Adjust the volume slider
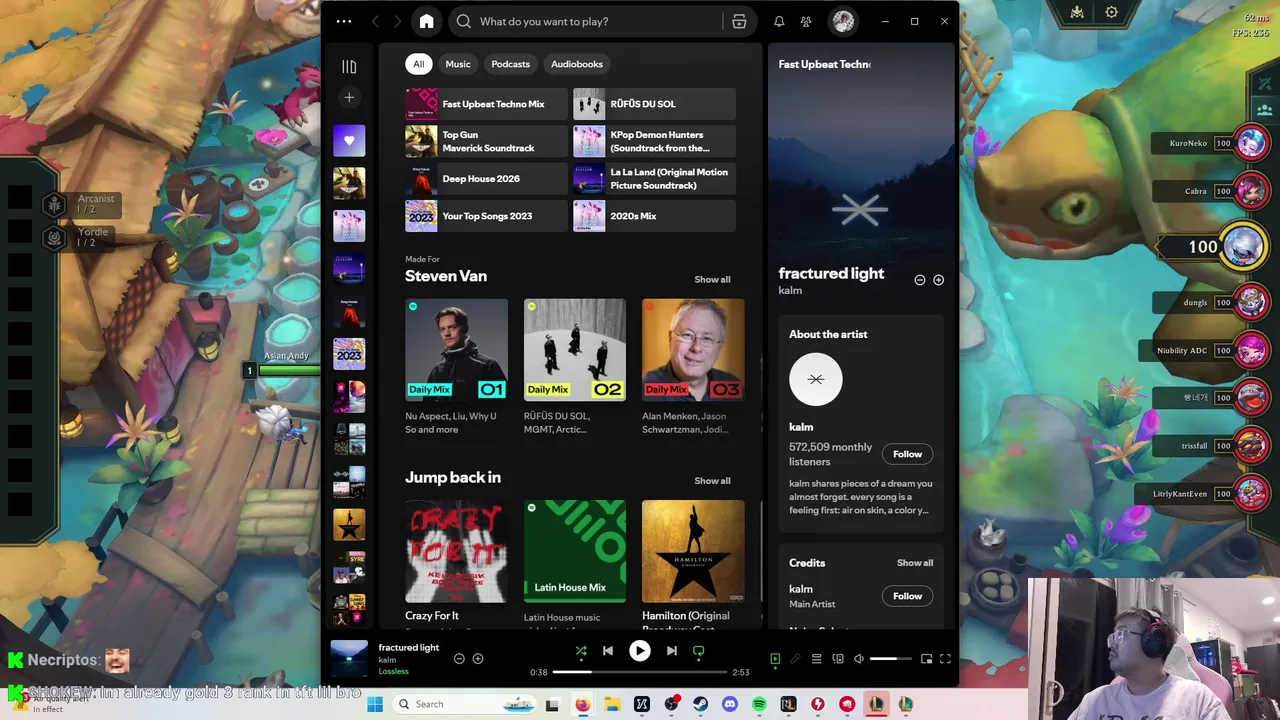 (890, 659)
